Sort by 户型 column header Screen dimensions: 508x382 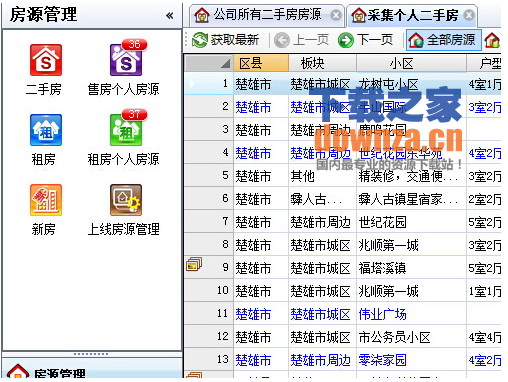[x=484, y=63]
